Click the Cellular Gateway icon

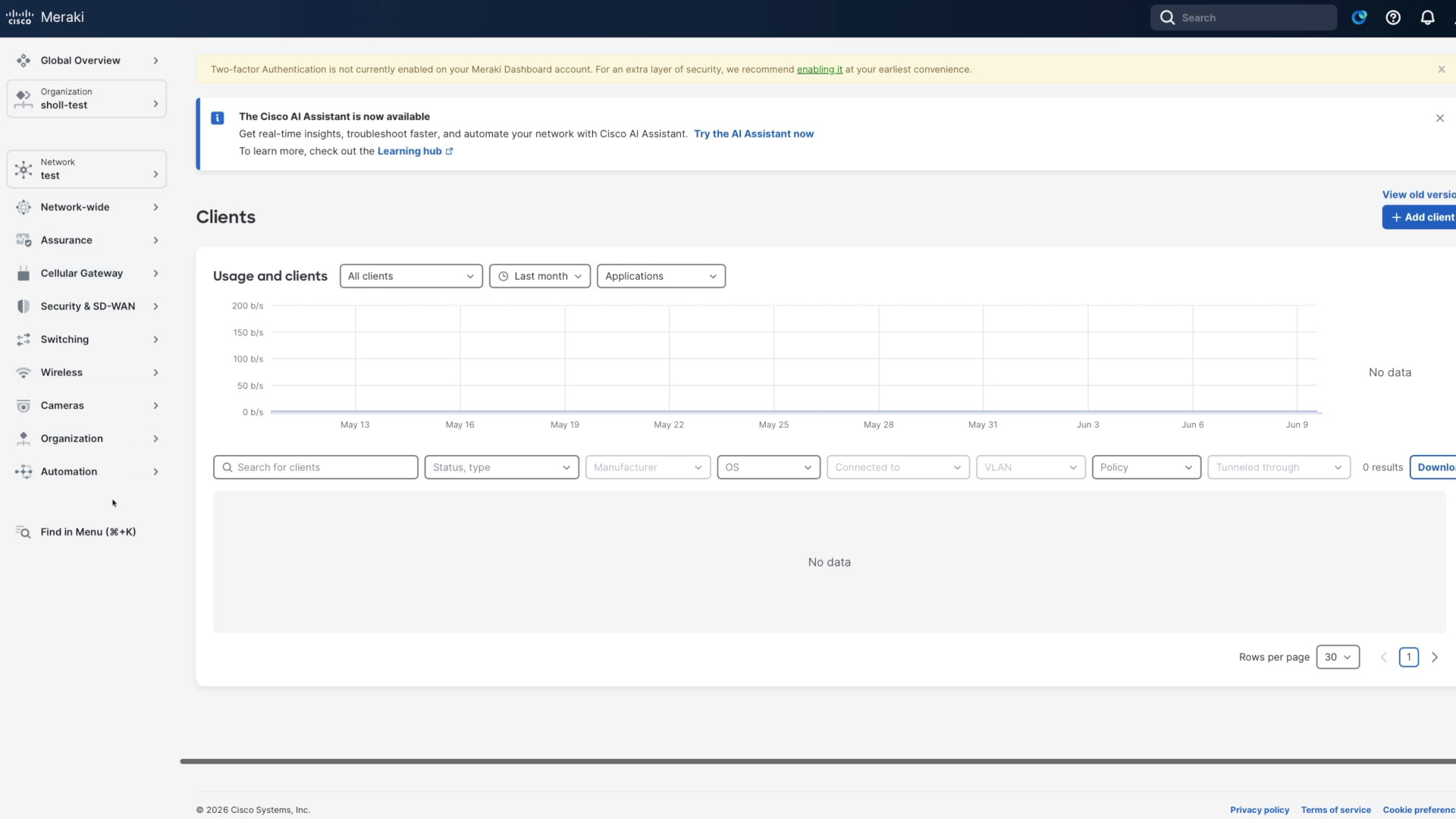point(24,273)
